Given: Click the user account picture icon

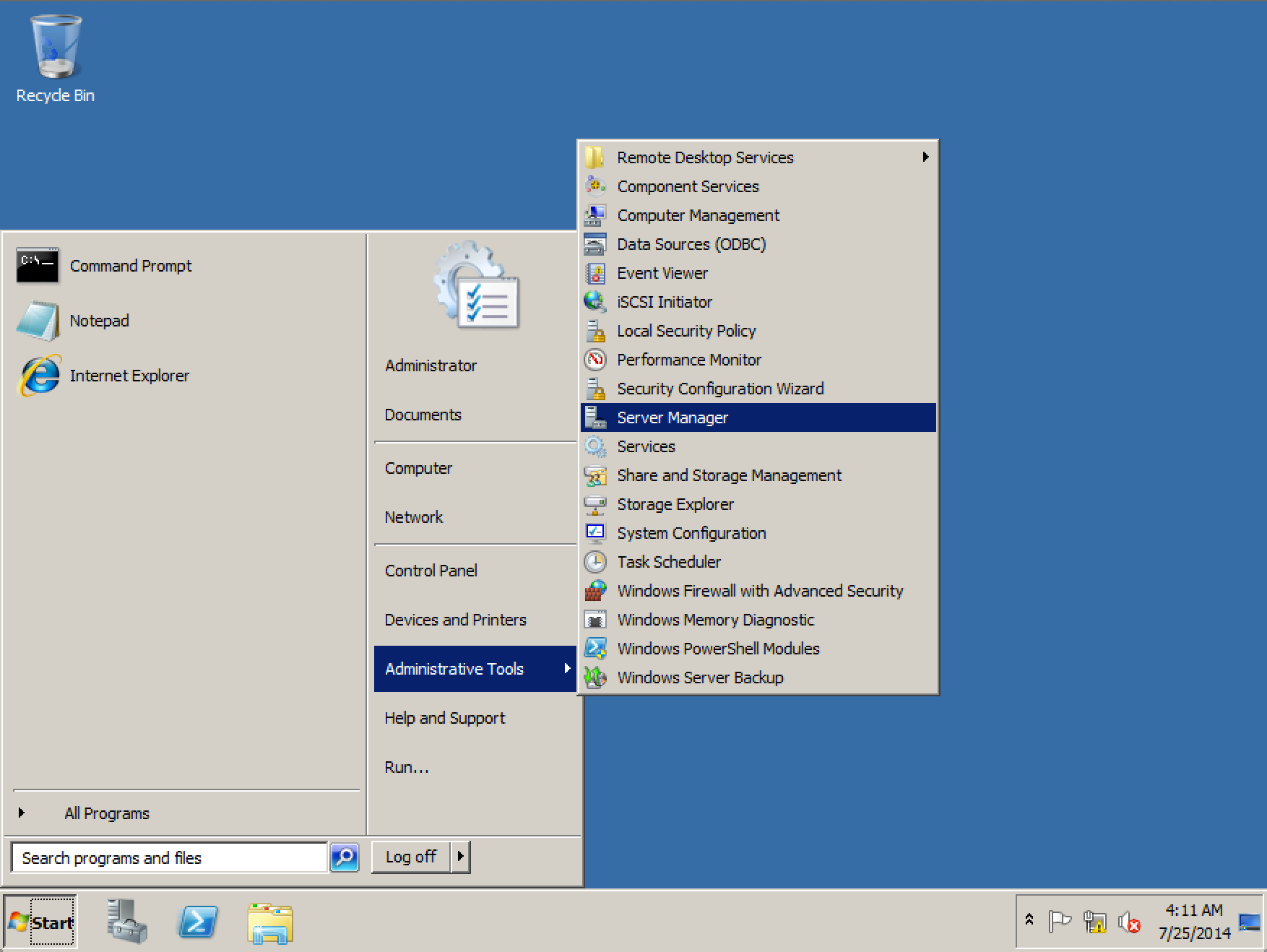Looking at the screenshot, I should tap(477, 285).
